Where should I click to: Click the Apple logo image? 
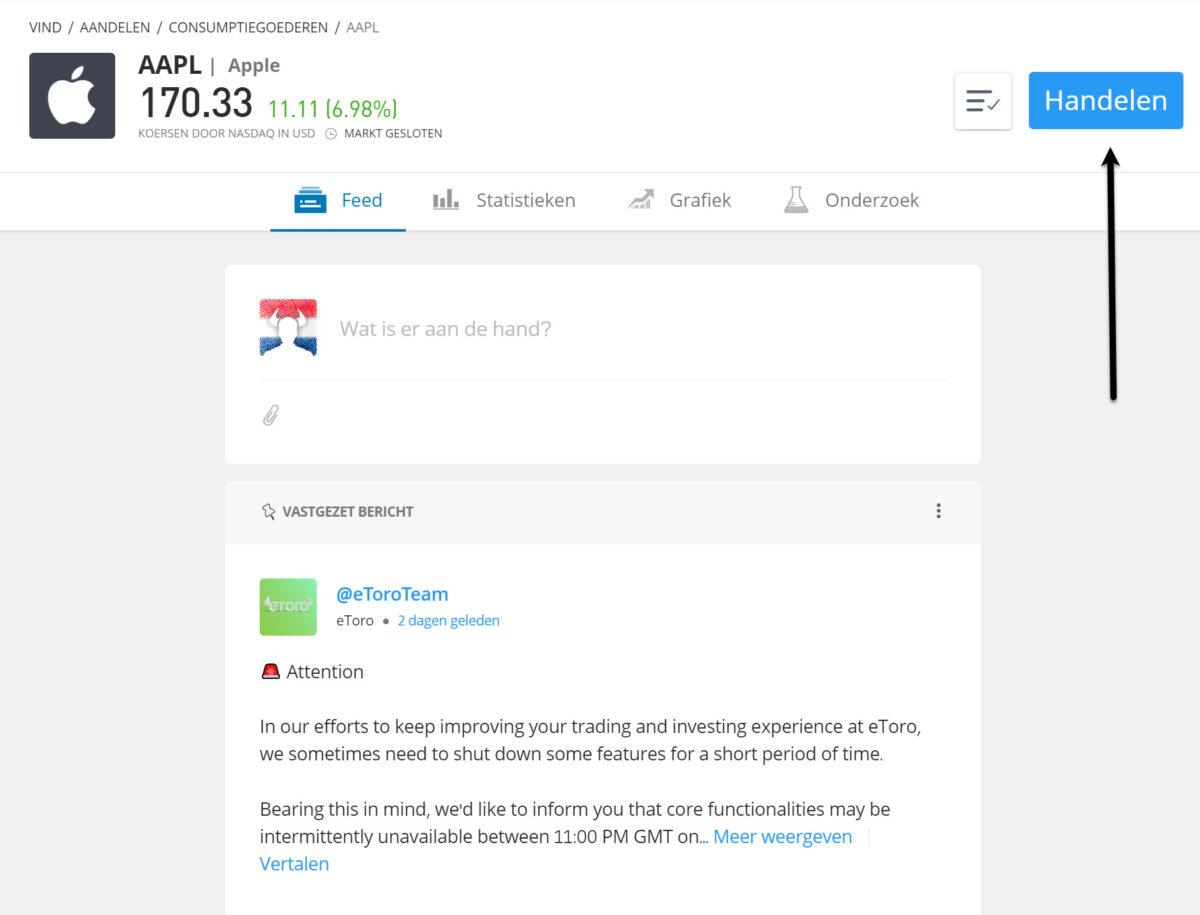[72, 95]
